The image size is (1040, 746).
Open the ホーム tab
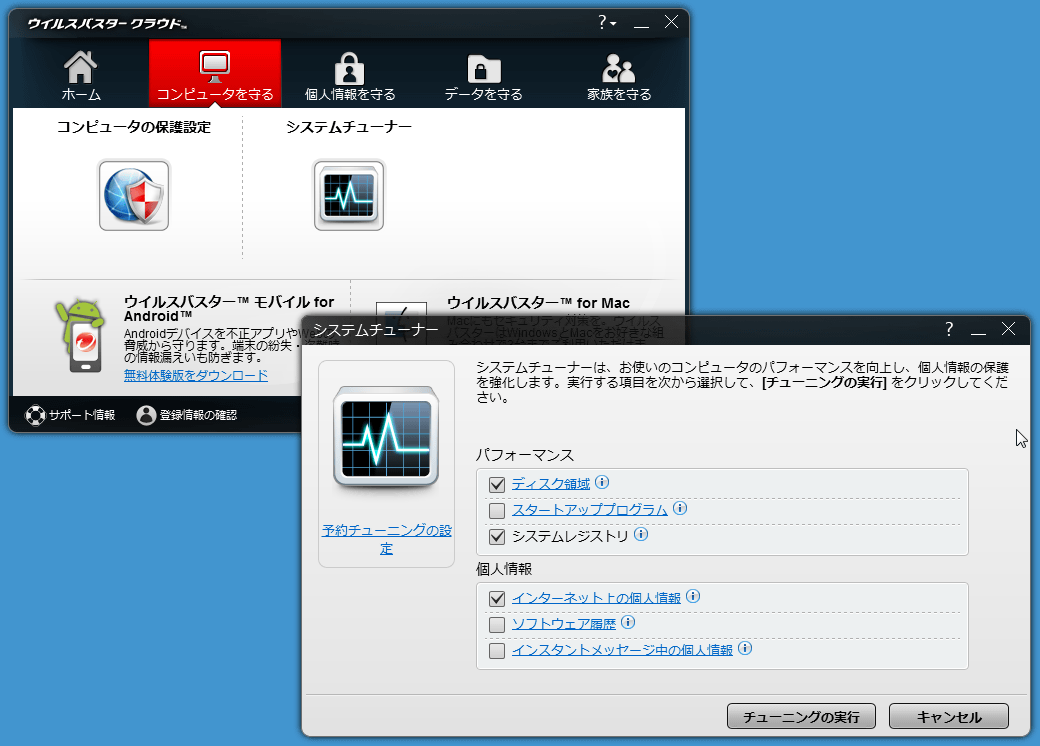81,74
